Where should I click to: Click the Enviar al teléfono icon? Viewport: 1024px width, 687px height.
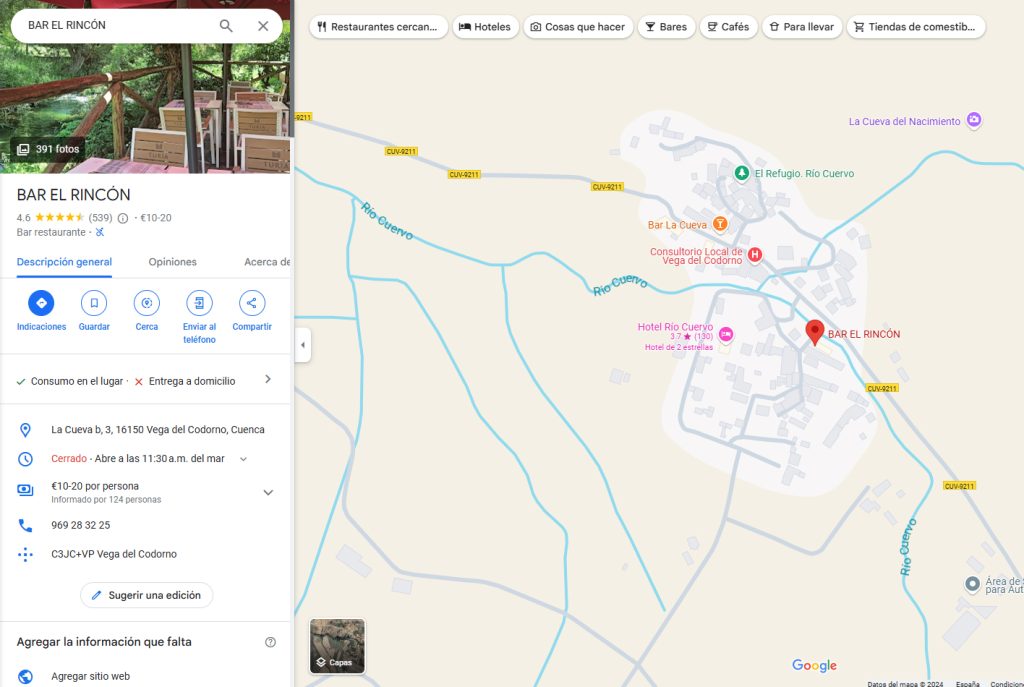click(199, 303)
